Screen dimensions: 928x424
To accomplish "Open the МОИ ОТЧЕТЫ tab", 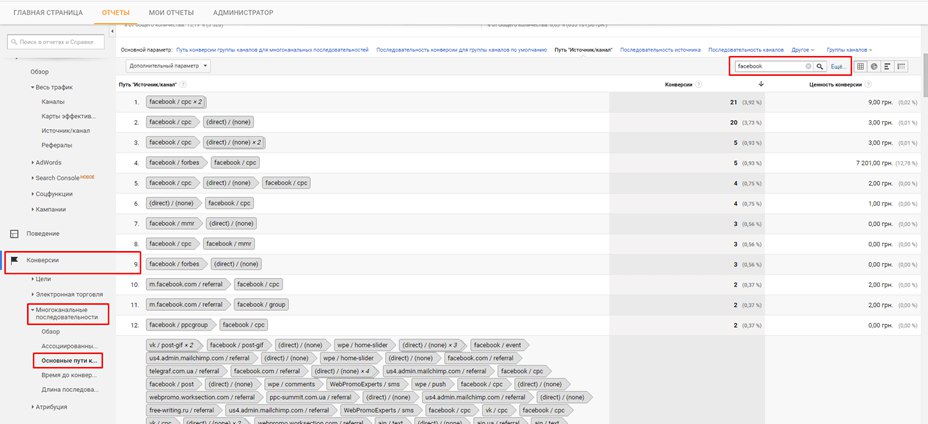I will 171,12.
